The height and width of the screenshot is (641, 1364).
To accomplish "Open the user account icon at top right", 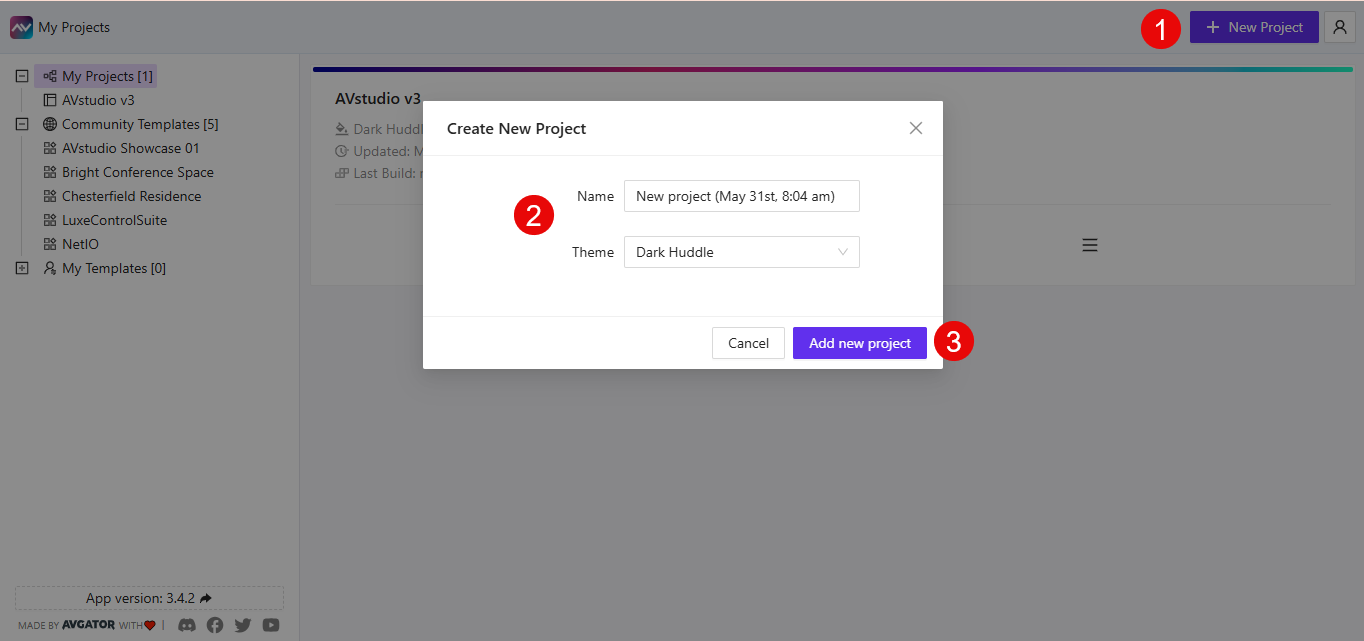I will tap(1340, 27).
